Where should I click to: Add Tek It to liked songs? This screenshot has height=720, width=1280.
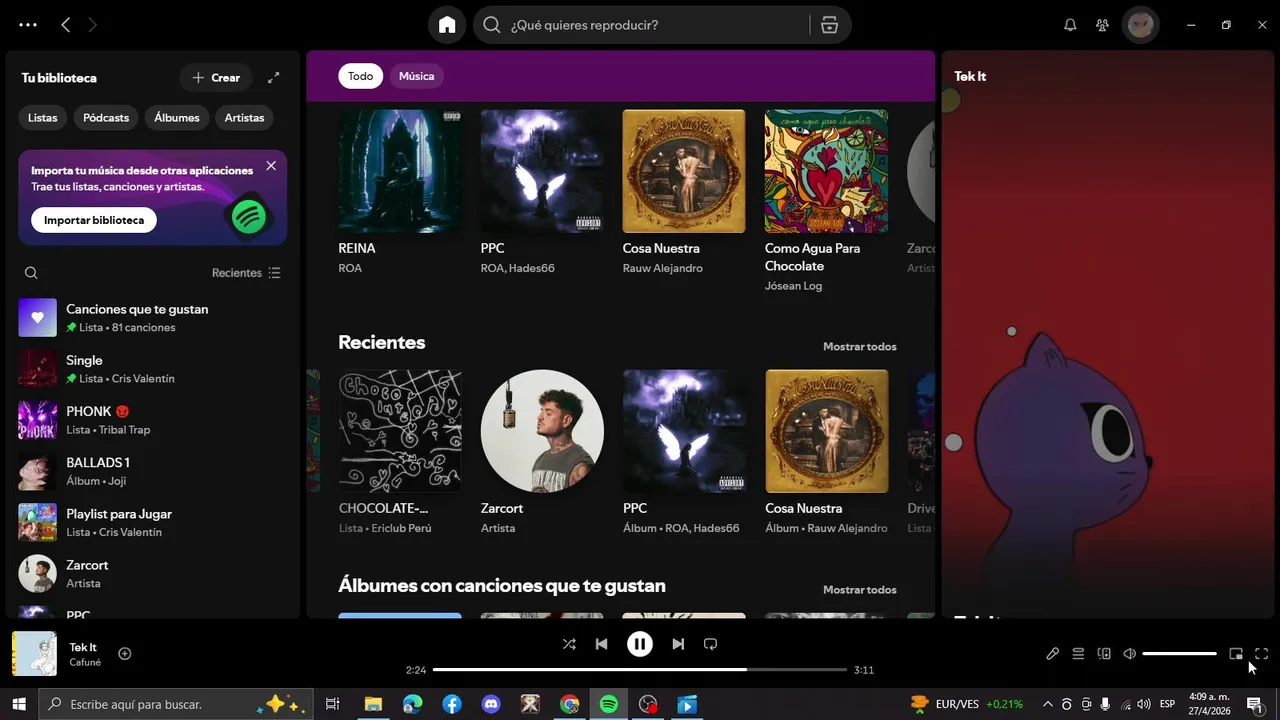125,654
